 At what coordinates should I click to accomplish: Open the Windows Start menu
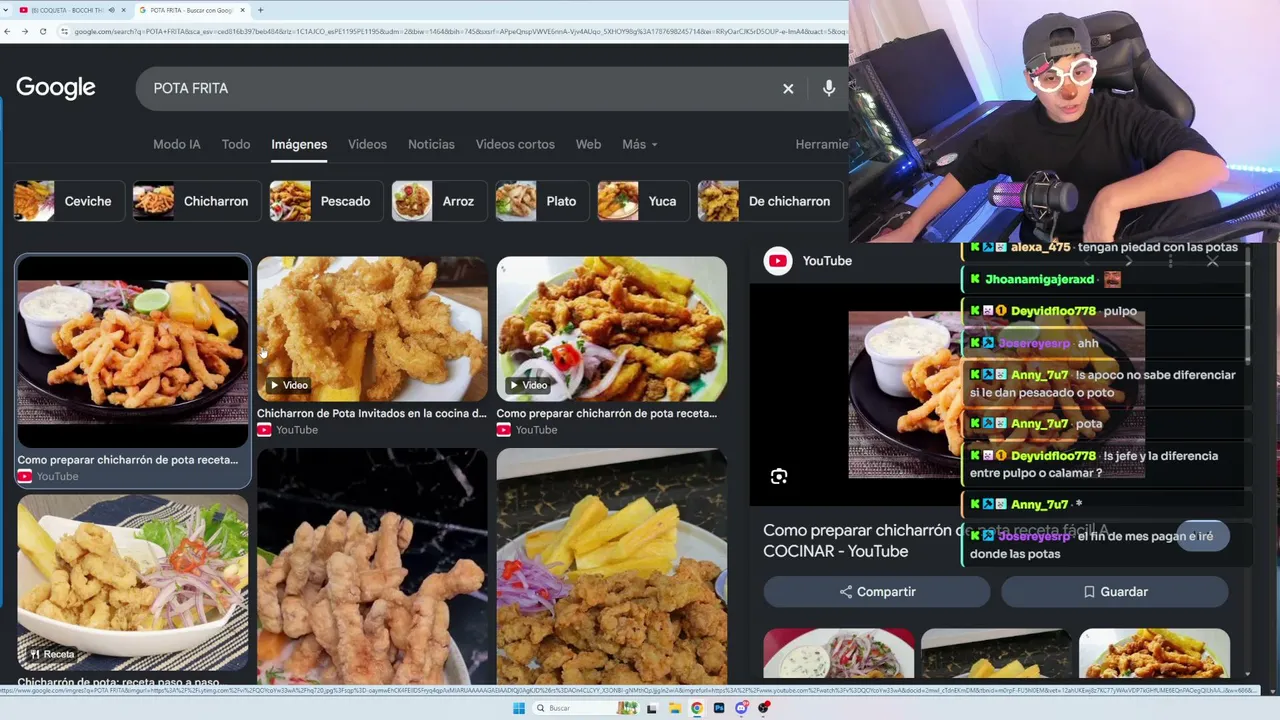tap(518, 708)
